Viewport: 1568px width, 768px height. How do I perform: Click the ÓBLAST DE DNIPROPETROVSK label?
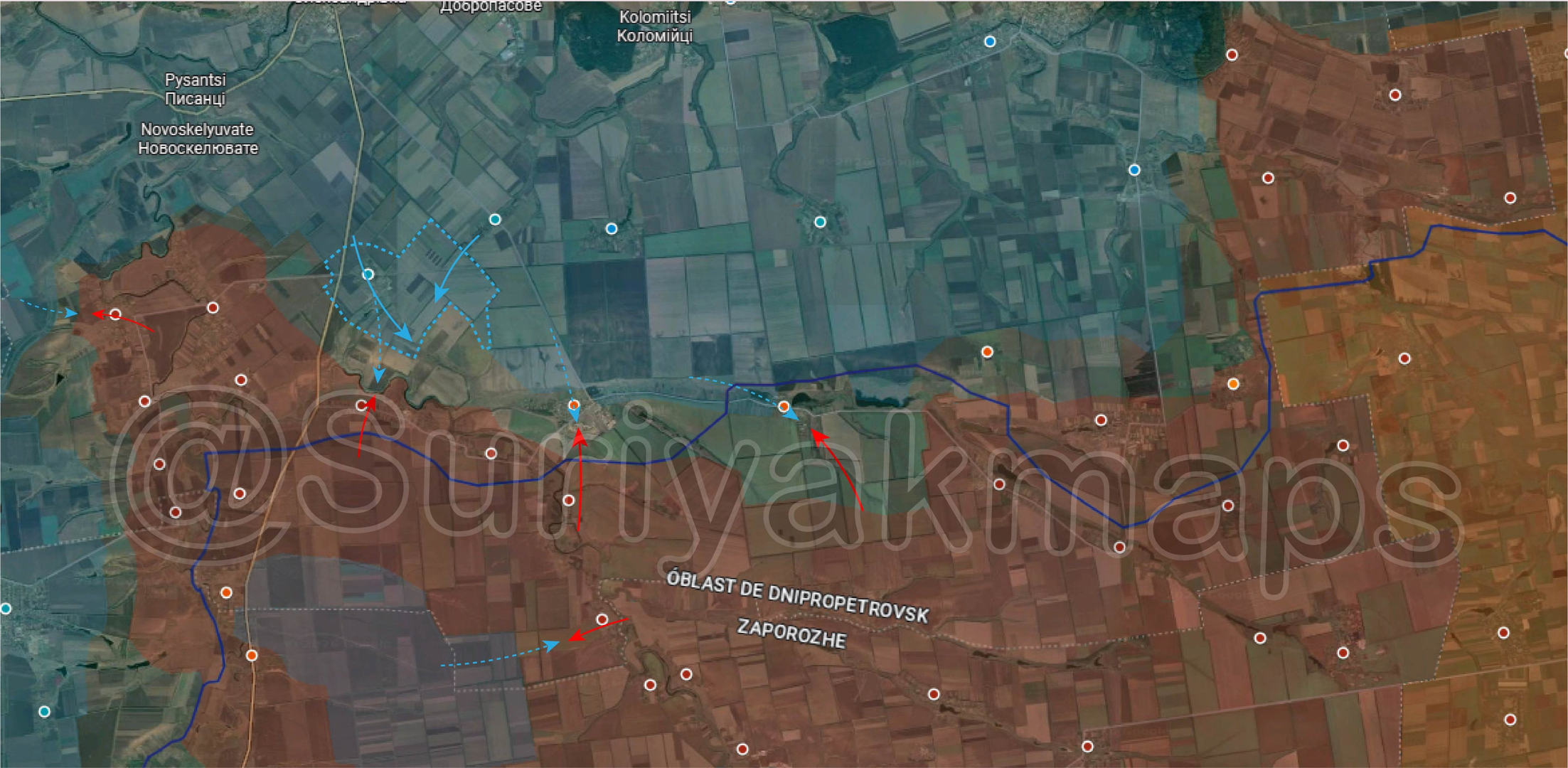tap(797, 597)
